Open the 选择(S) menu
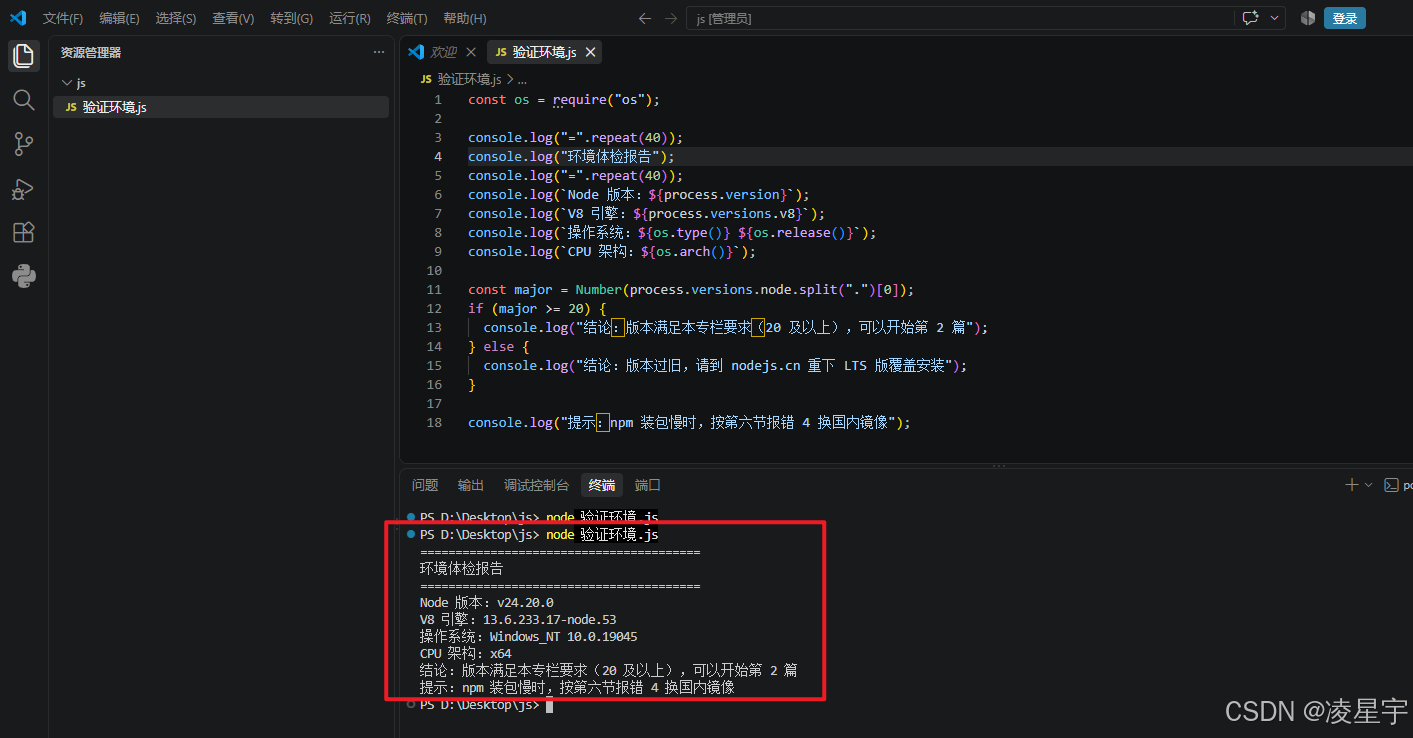 [176, 18]
